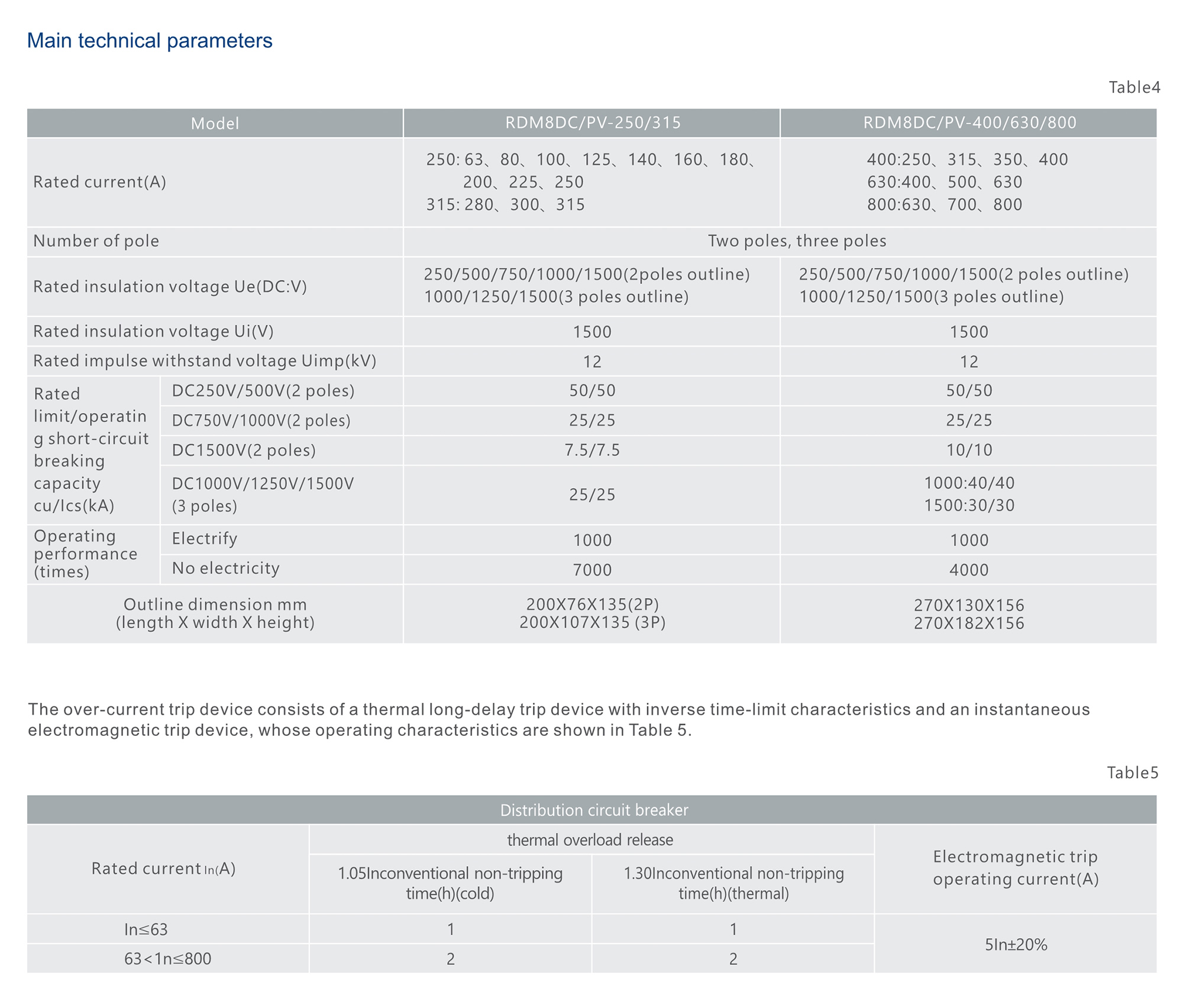Click the "DC750V/1000V(2 poles)" sub-row label
The image size is (1183, 1008).
click(x=261, y=421)
